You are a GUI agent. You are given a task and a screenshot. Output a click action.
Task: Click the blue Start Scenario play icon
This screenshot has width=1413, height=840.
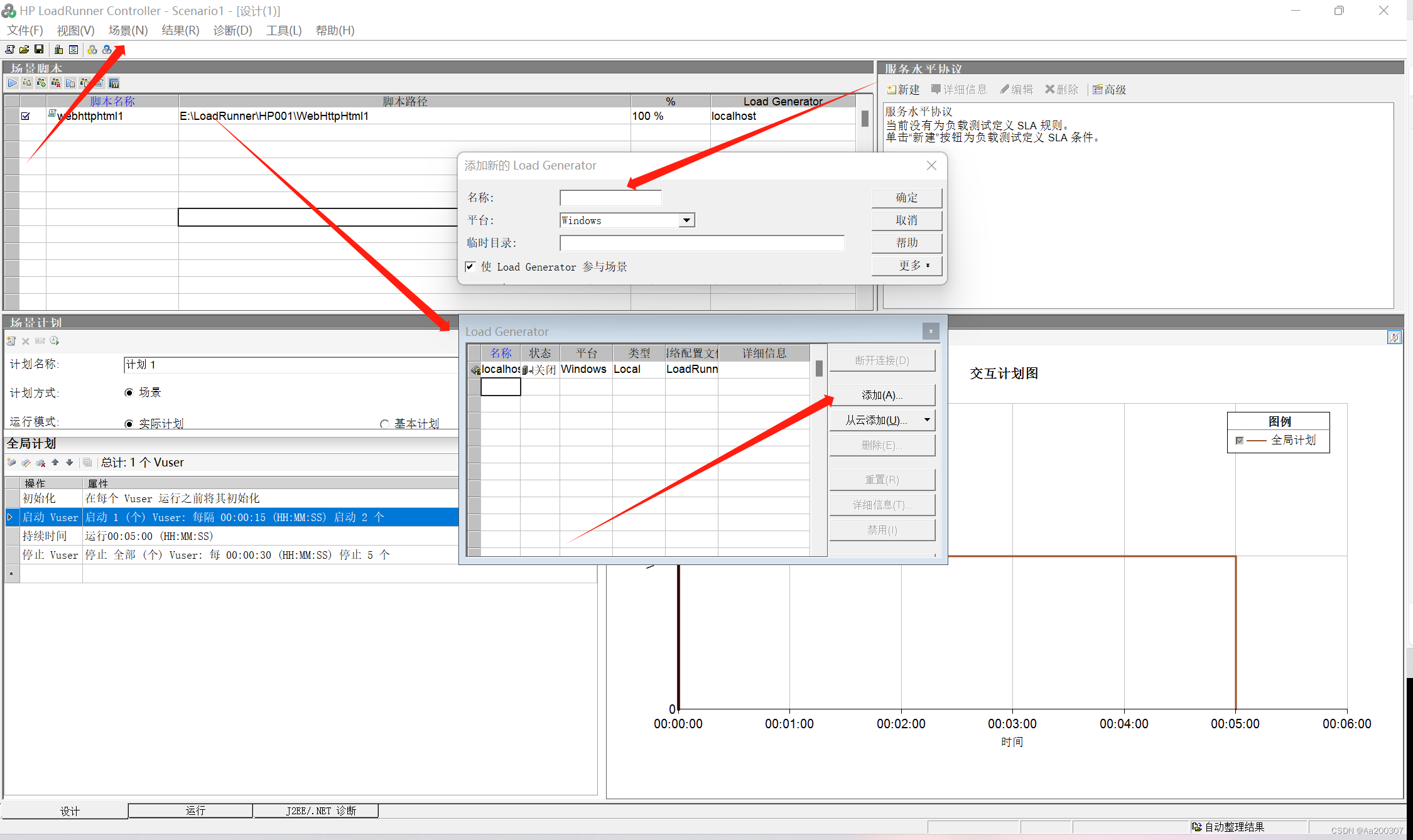[x=12, y=83]
